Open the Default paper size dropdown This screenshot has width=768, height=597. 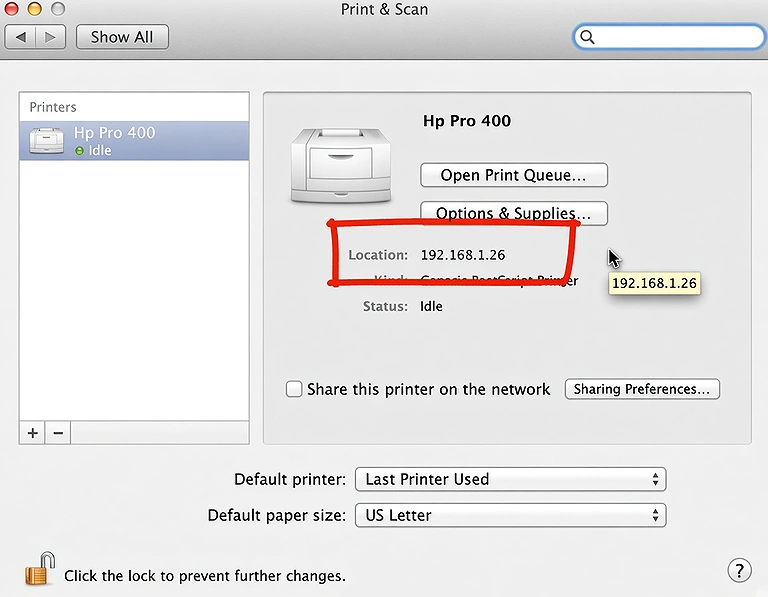tap(510, 515)
